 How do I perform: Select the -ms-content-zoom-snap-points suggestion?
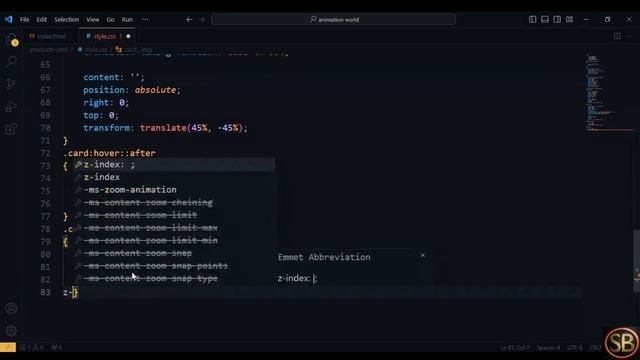click(x=174, y=266)
